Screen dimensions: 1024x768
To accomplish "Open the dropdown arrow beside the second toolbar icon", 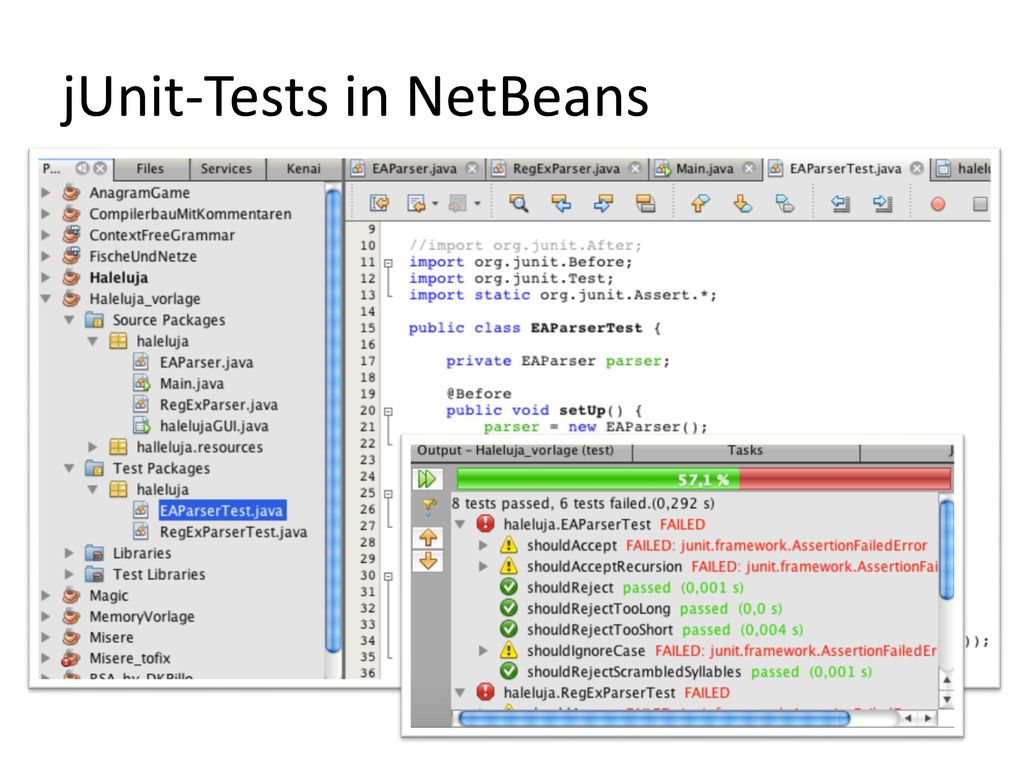I will coord(435,204).
